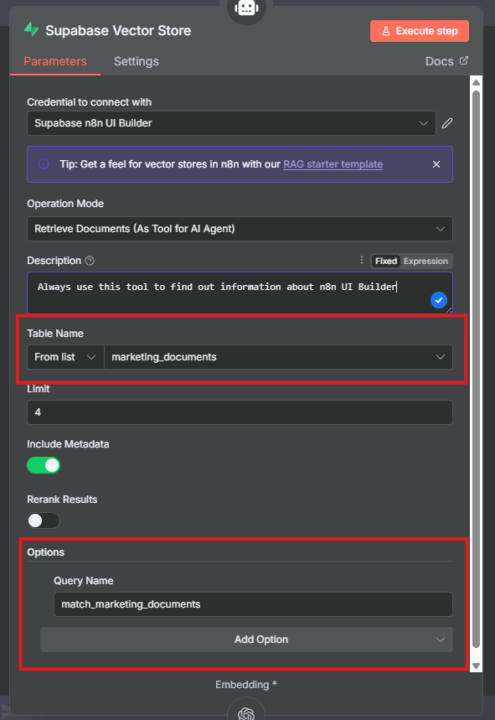Switch to the Settings tab
This screenshot has width=495, height=720.
click(x=136, y=61)
